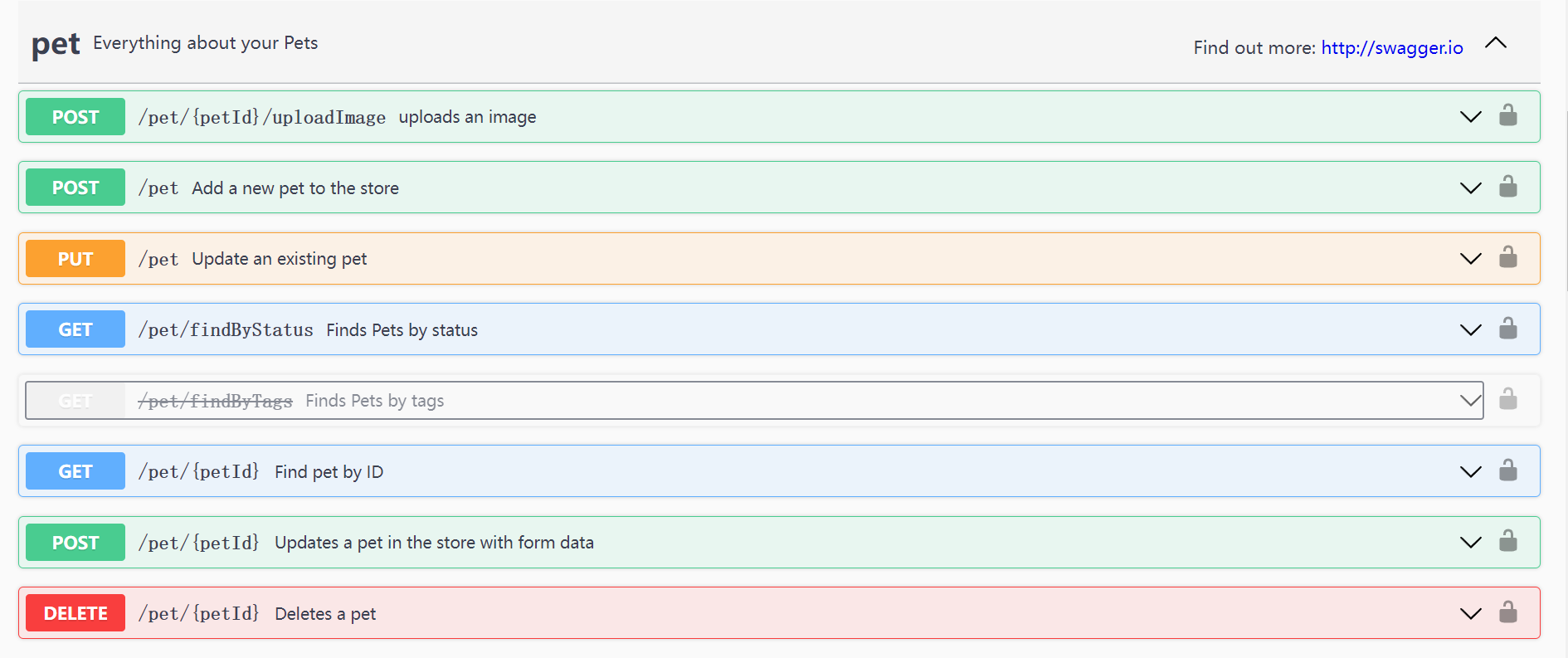1568x658 pixels.
Task: Click the PUT method badge
Action: (x=75, y=259)
